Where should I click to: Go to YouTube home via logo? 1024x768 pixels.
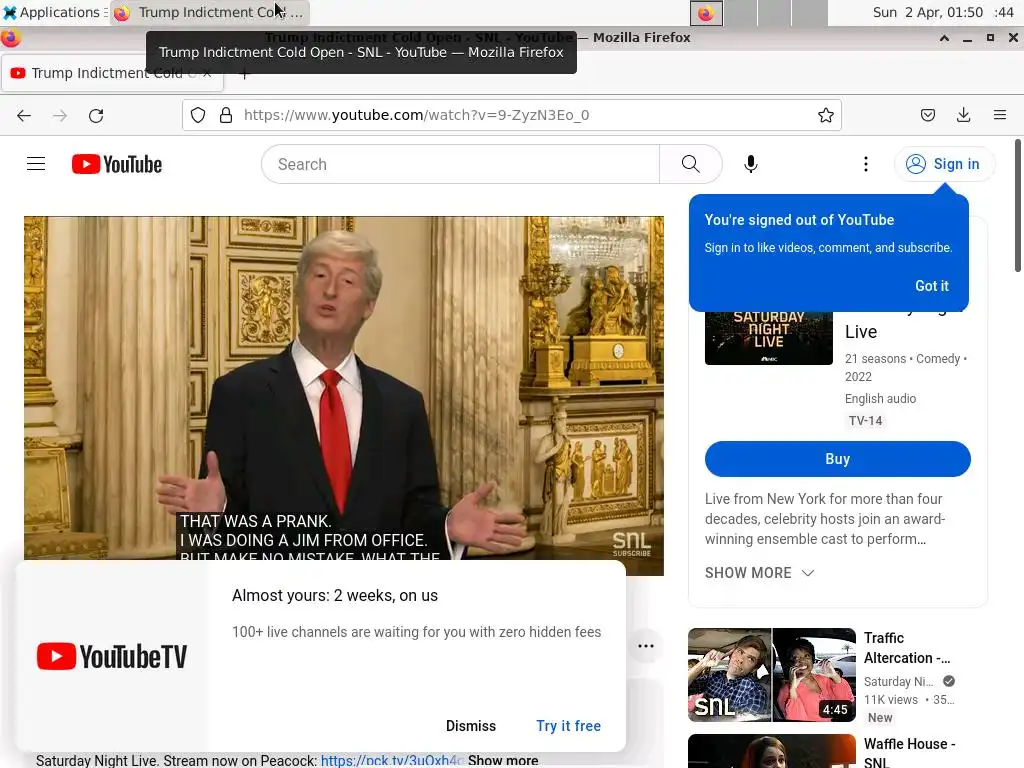[117, 164]
